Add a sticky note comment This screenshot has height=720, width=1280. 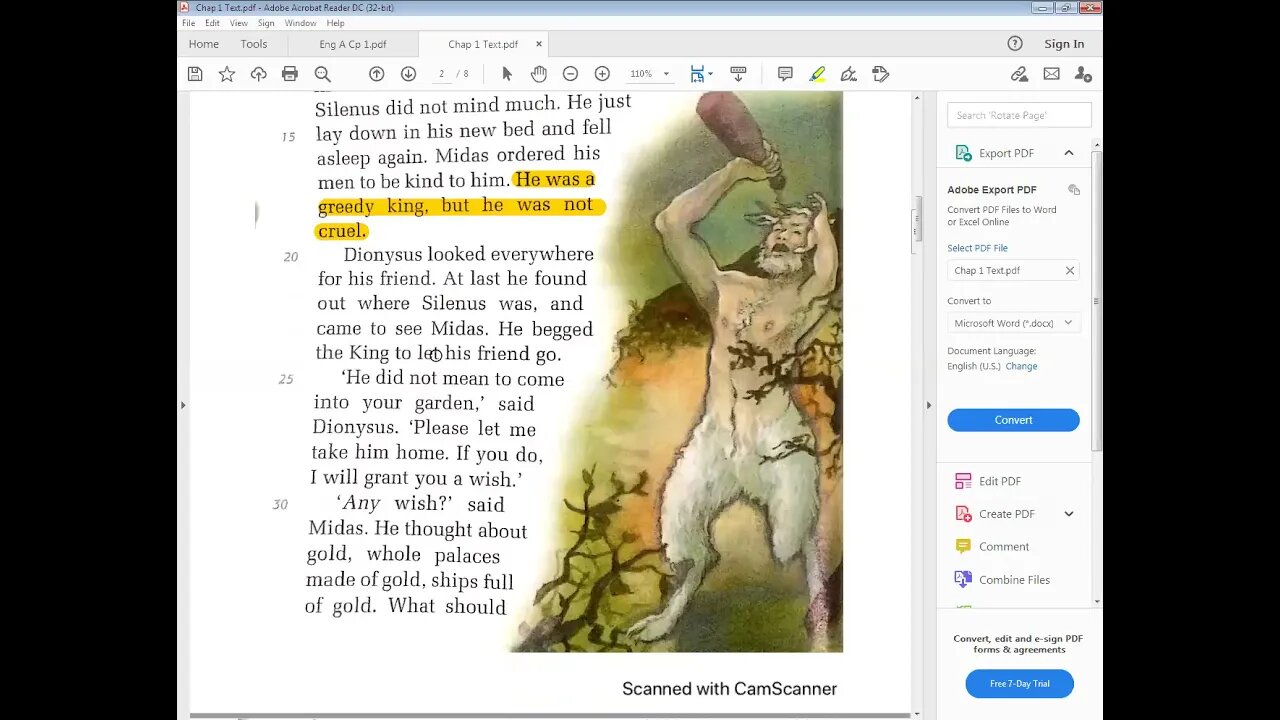coord(785,74)
